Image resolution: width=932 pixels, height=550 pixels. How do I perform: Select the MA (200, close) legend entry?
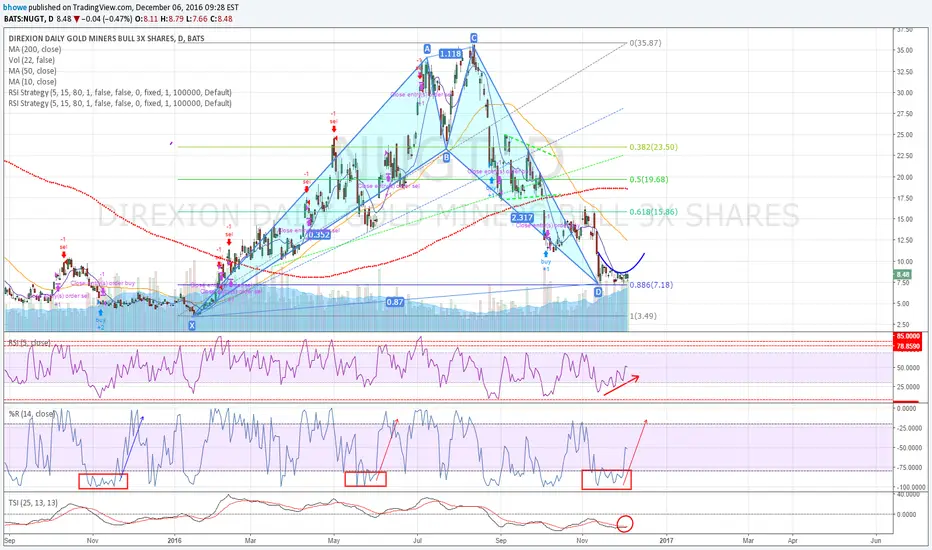click(x=34, y=49)
